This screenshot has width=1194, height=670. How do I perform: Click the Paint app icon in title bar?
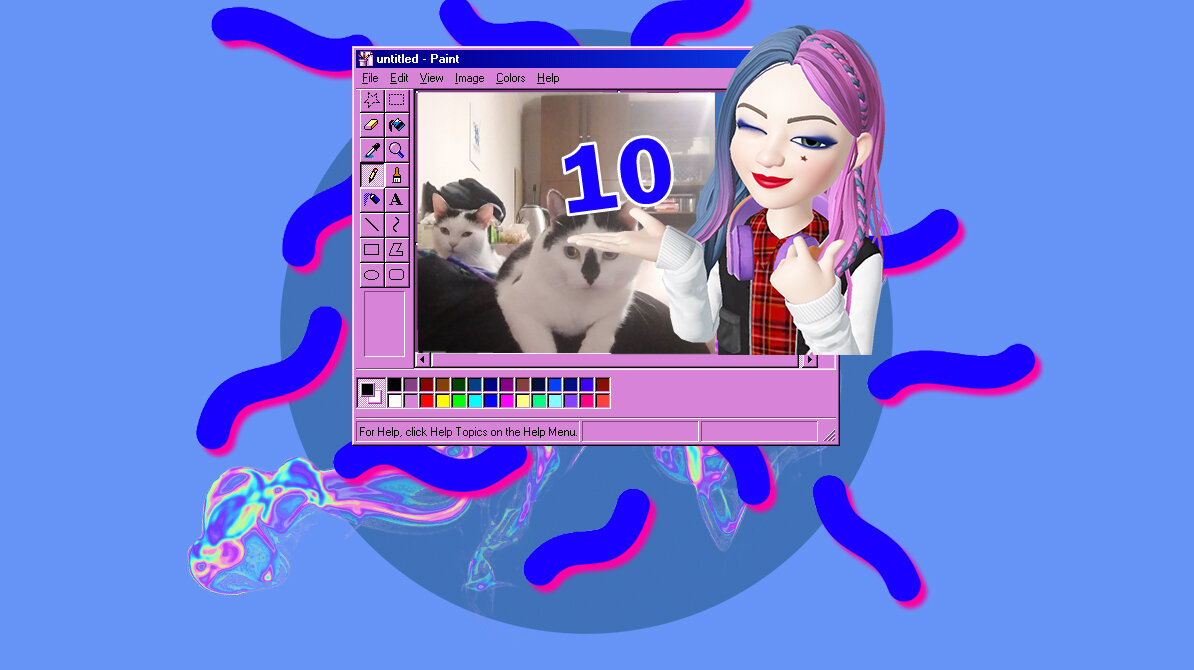[366, 59]
